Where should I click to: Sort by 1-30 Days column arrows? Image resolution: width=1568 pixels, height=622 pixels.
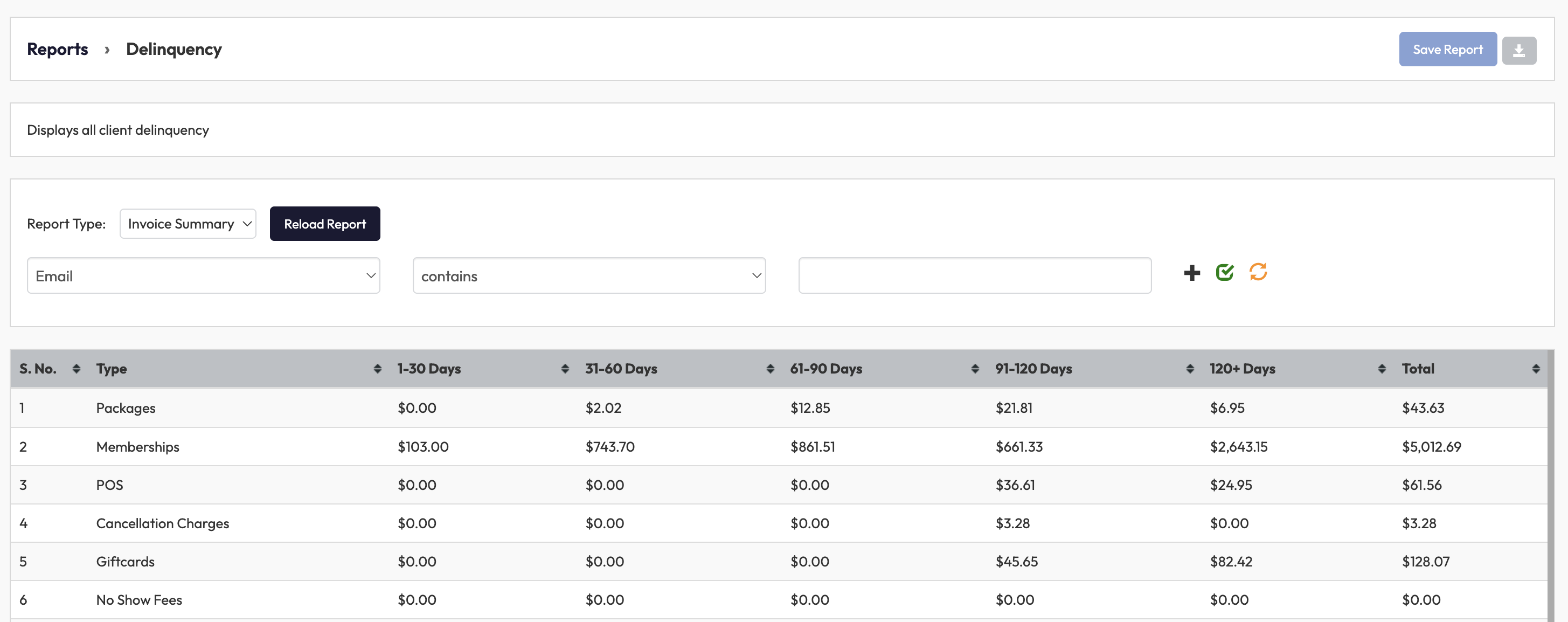[x=565, y=369]
